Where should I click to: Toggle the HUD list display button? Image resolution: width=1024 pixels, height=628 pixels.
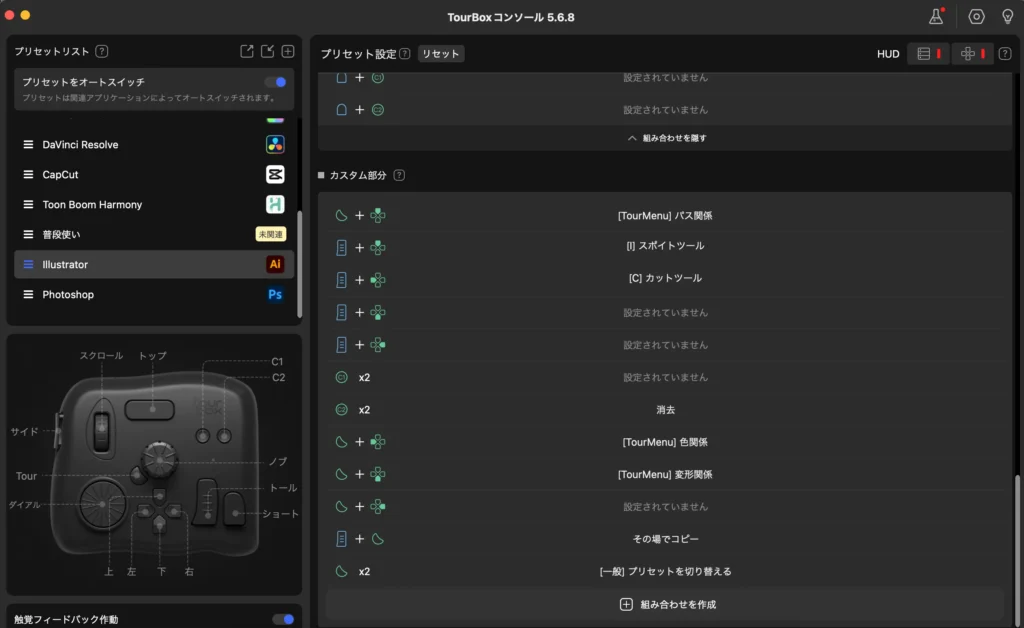point(926,53)
